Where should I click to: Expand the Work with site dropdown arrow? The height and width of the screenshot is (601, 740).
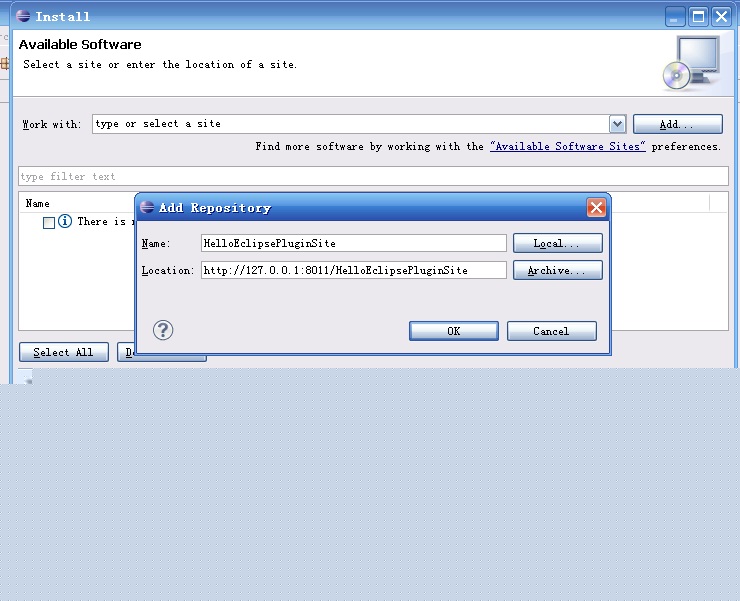617,124
